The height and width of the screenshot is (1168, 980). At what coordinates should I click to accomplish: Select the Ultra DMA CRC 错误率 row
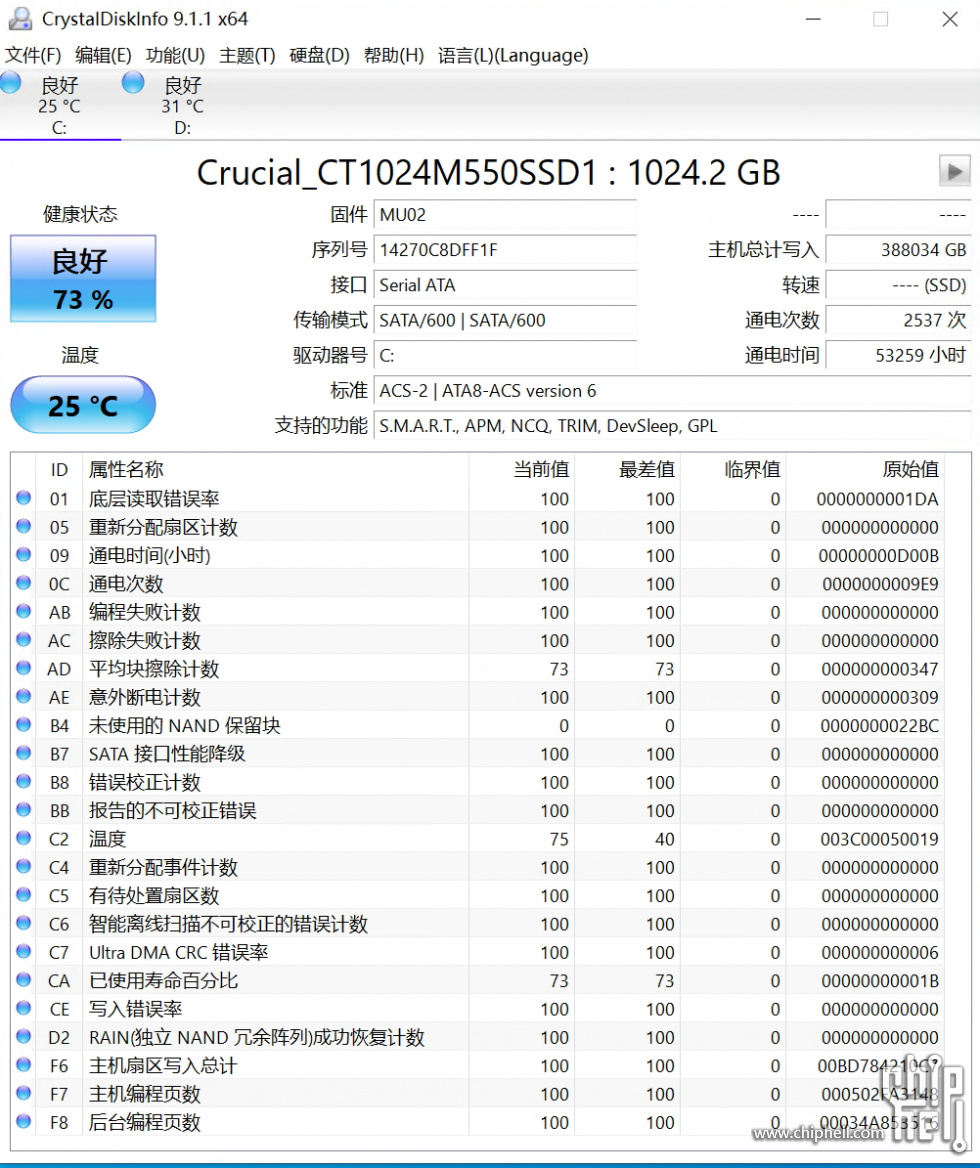coord(477,951)
